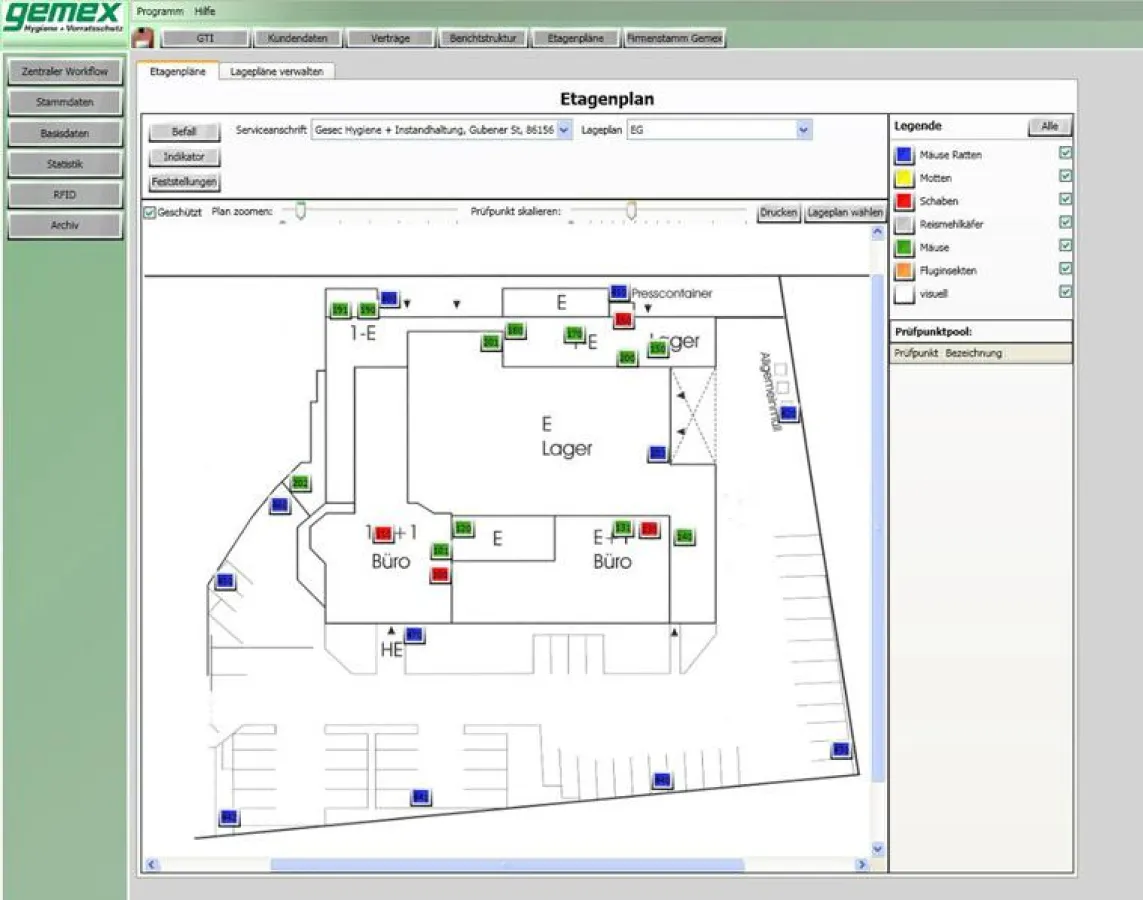Select the green marker 191 near 1-E
This screenshot has width=1143, height=900.
click(x=340, y=310)
